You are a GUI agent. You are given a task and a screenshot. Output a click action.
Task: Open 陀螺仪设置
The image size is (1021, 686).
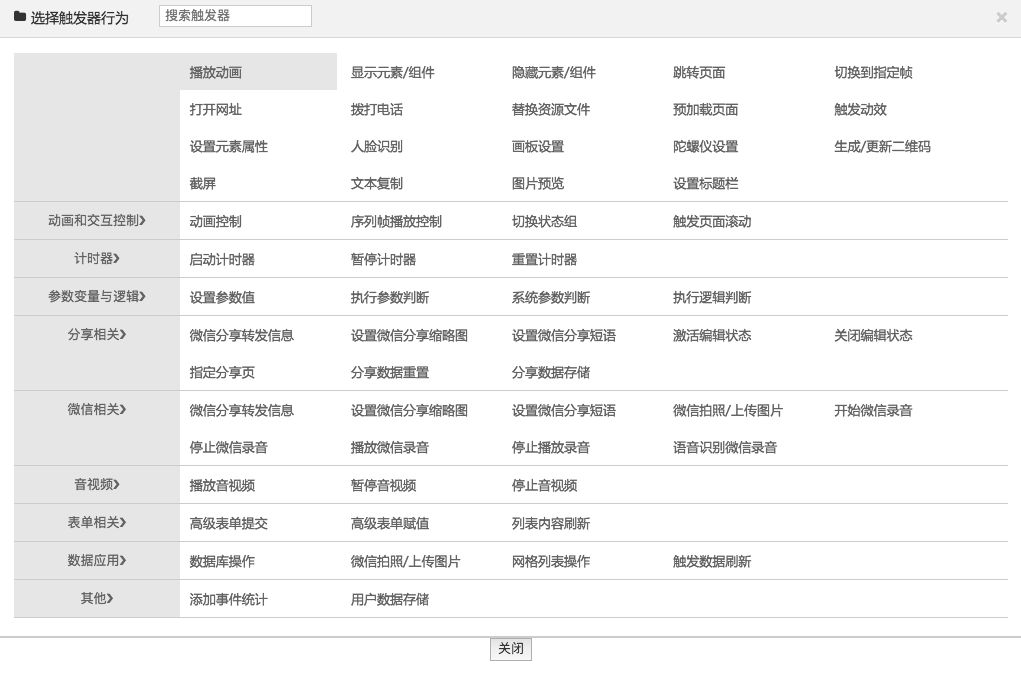click(x=705, y=146)
